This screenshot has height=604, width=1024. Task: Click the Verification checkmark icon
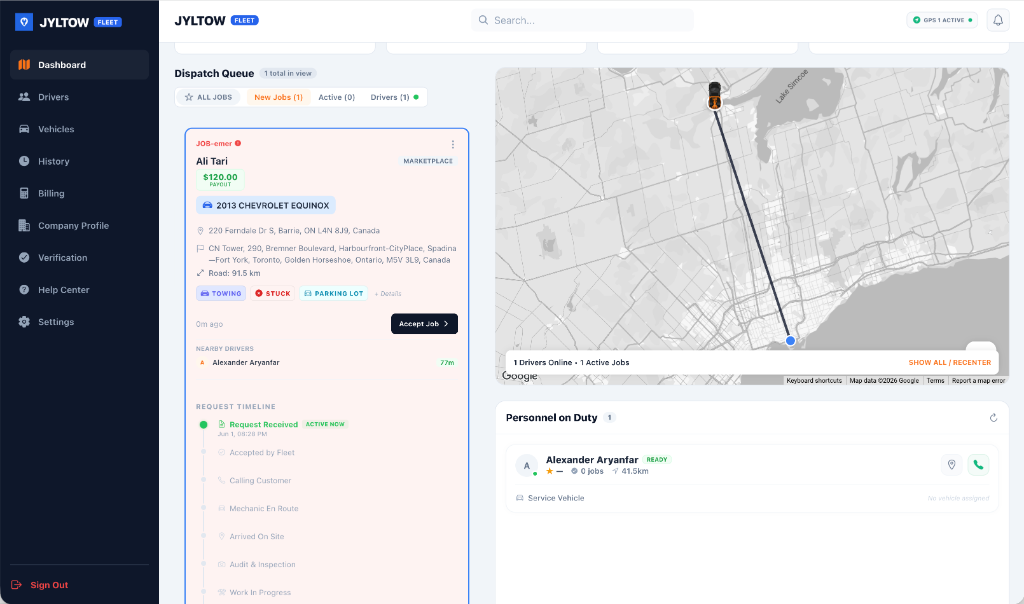coord(24,257)
